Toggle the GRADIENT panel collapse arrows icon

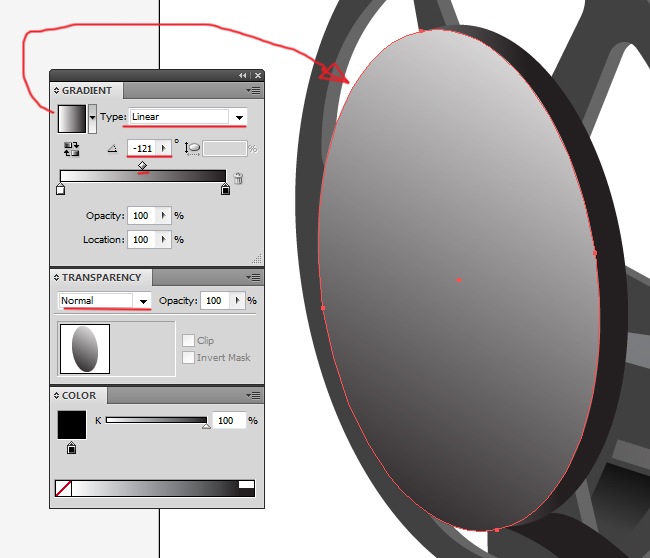click(x=56, y=90)
